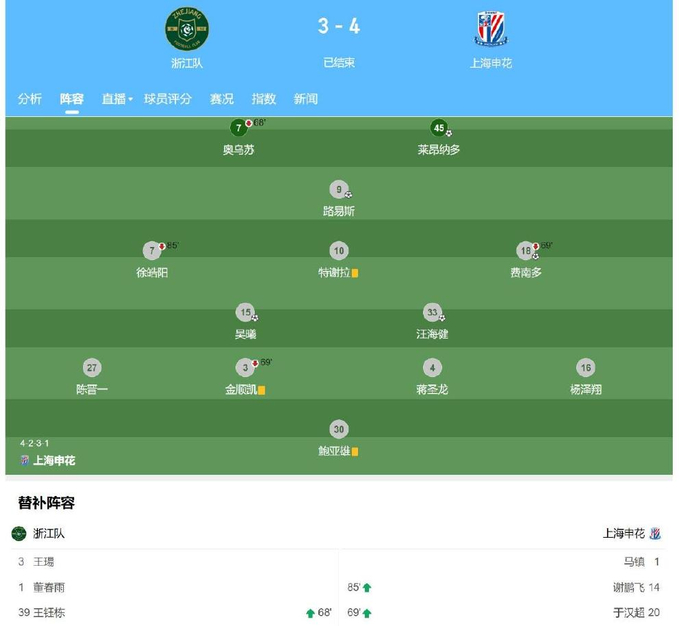Click player number 9 路易斯 circle
This screenshot has height=626, width=700.
pos(339,189)
